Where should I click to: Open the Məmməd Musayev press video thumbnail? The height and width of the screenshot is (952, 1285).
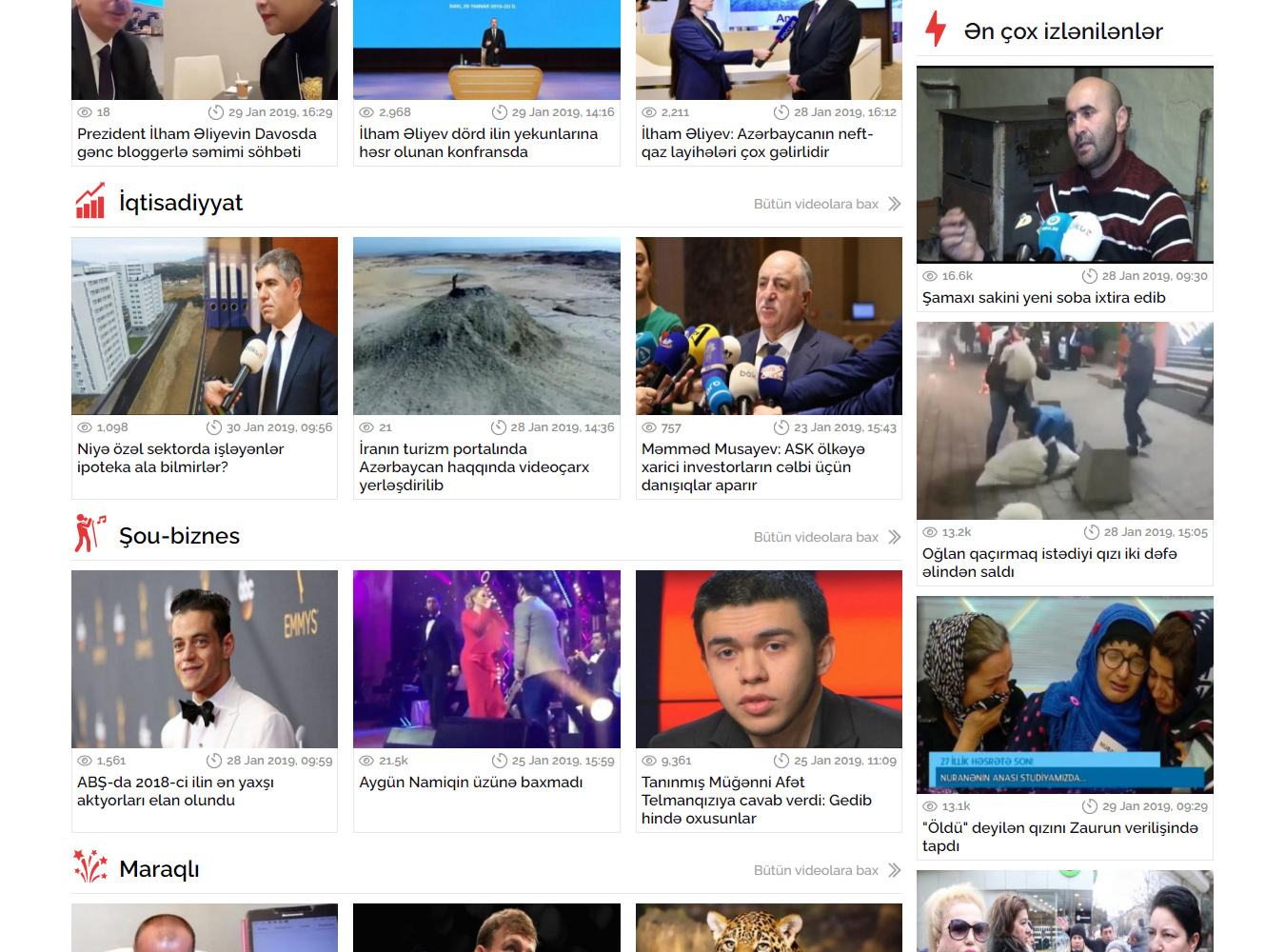click(768, 326)
